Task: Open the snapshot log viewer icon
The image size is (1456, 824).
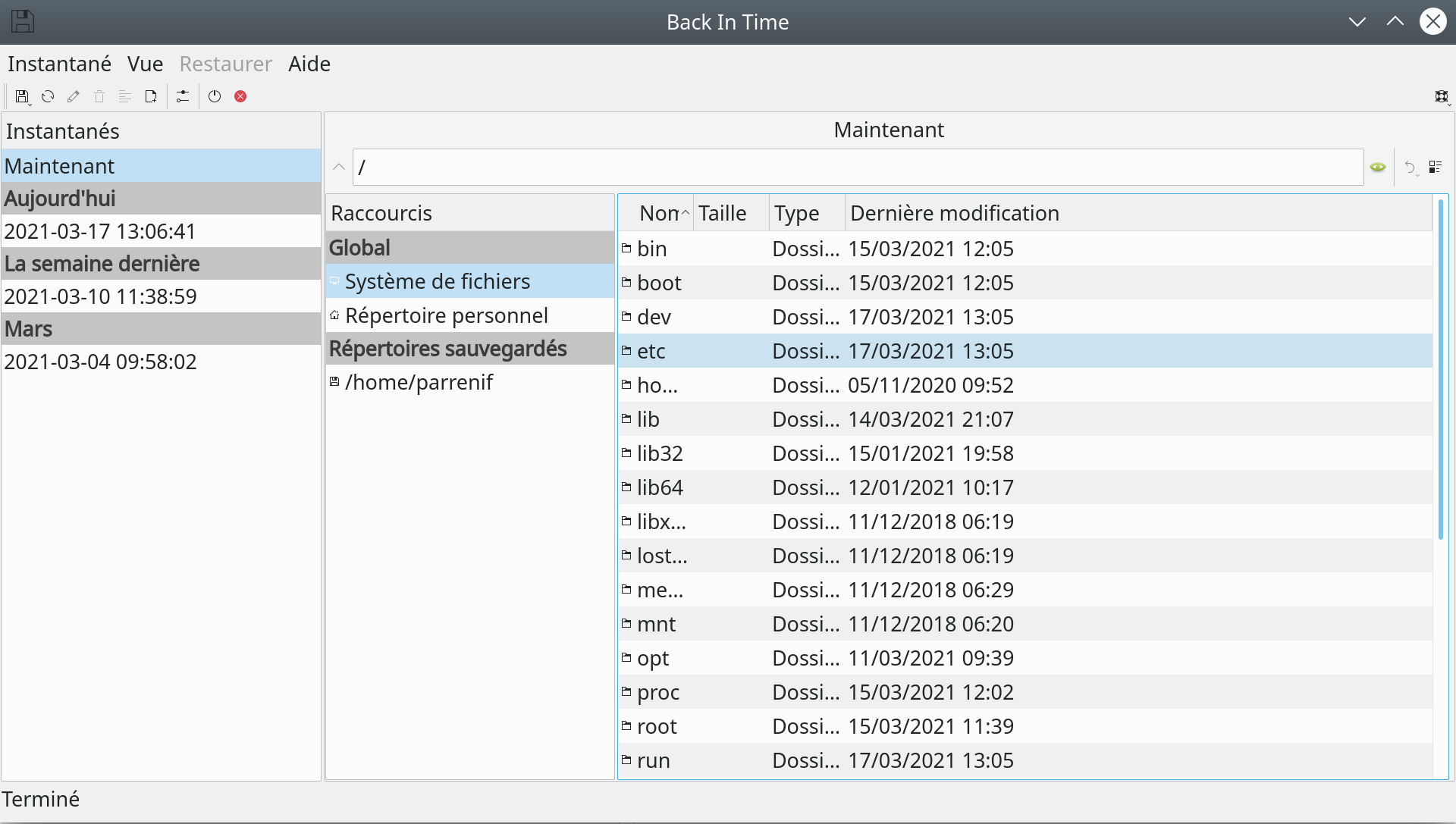Action: [125, 96]
